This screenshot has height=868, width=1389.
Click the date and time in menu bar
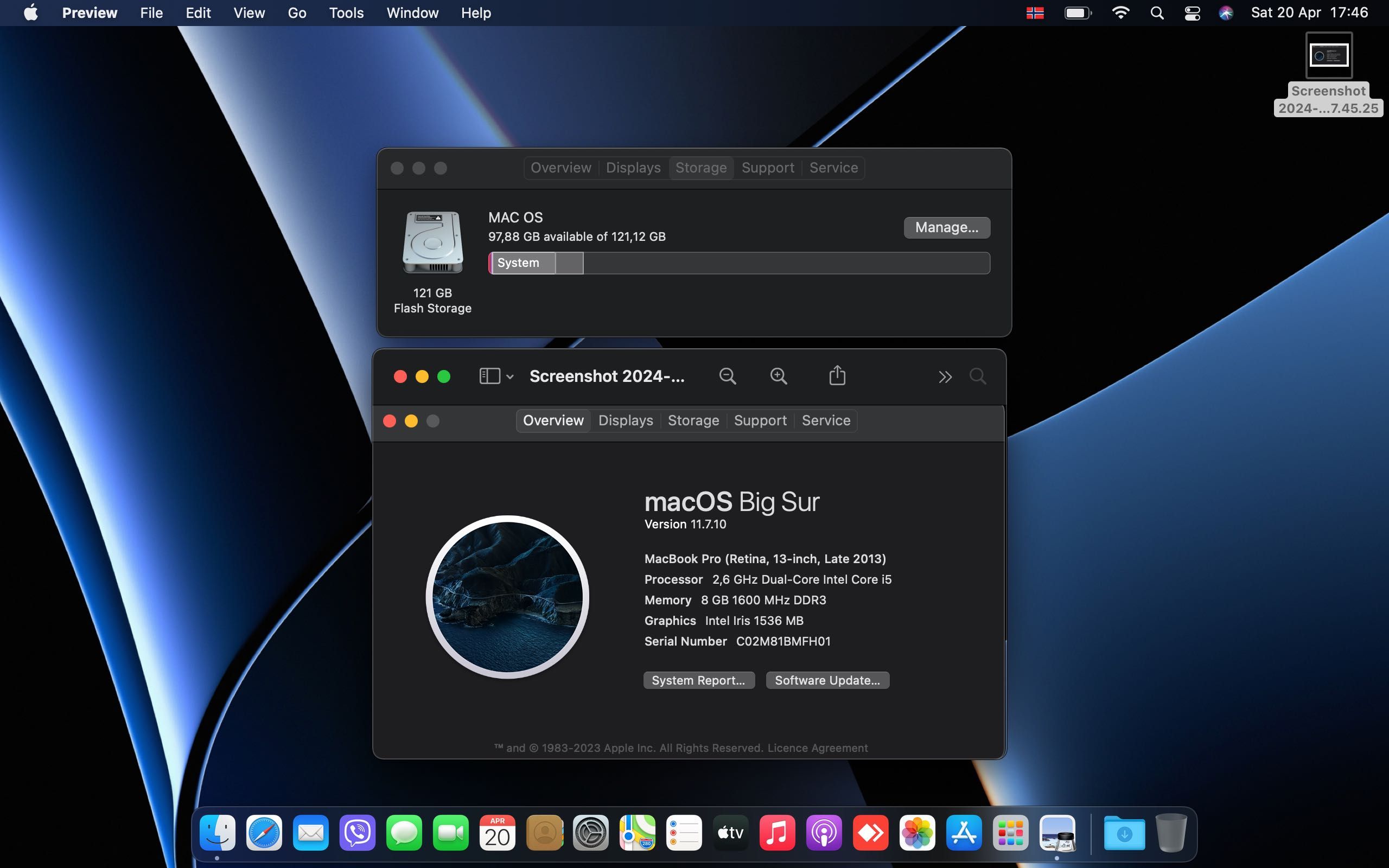[x=1309, y=12]
